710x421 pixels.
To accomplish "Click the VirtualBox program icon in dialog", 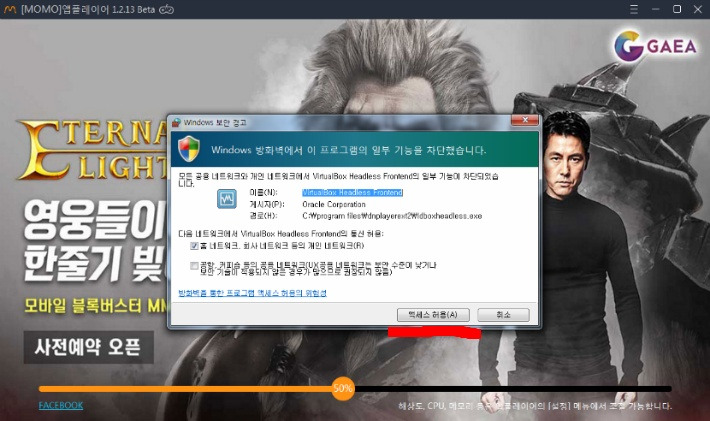I will click(226, 199).
